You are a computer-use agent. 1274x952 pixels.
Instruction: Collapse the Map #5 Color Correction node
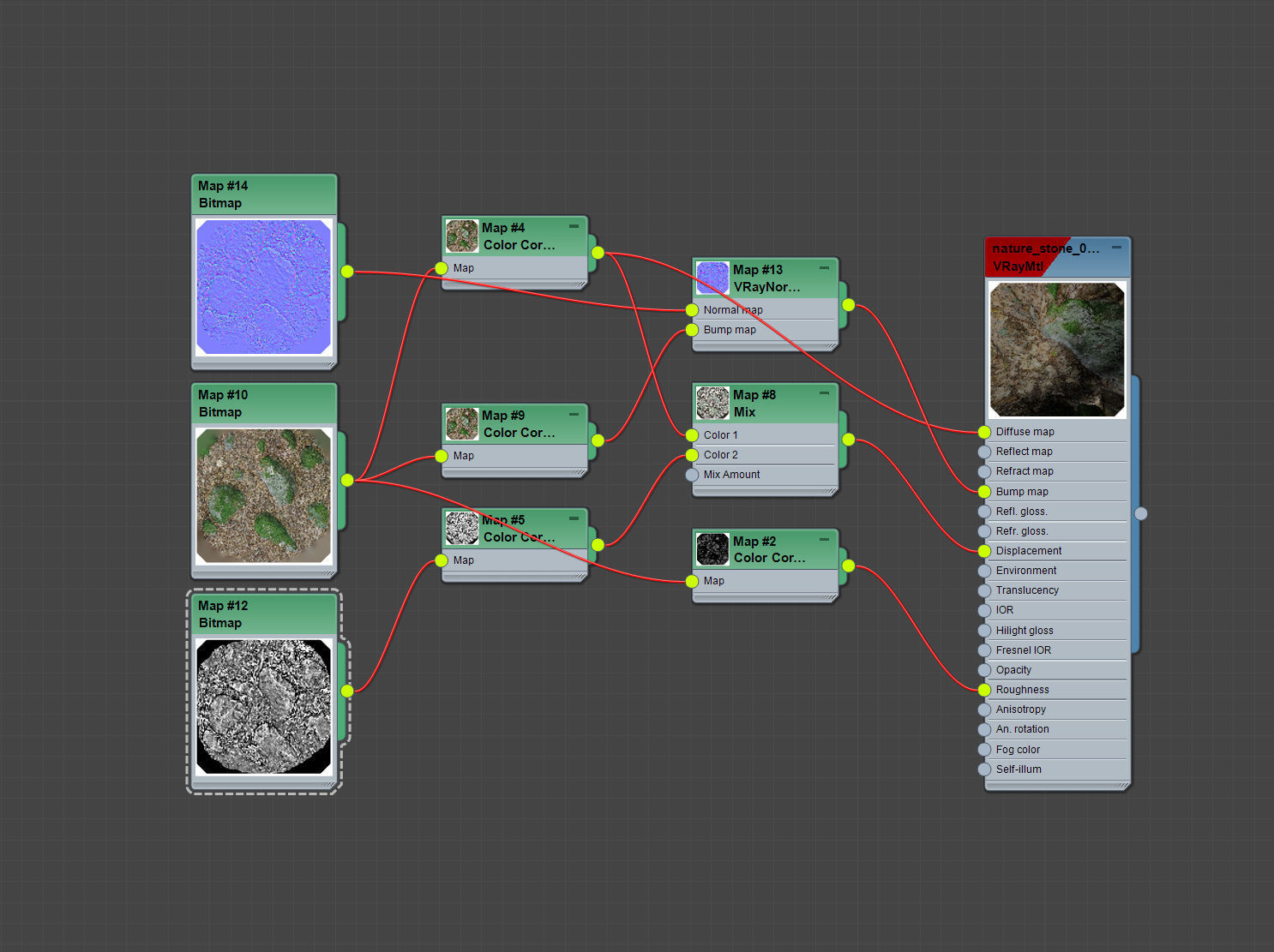pyautogui.click(x=574, y=518)
